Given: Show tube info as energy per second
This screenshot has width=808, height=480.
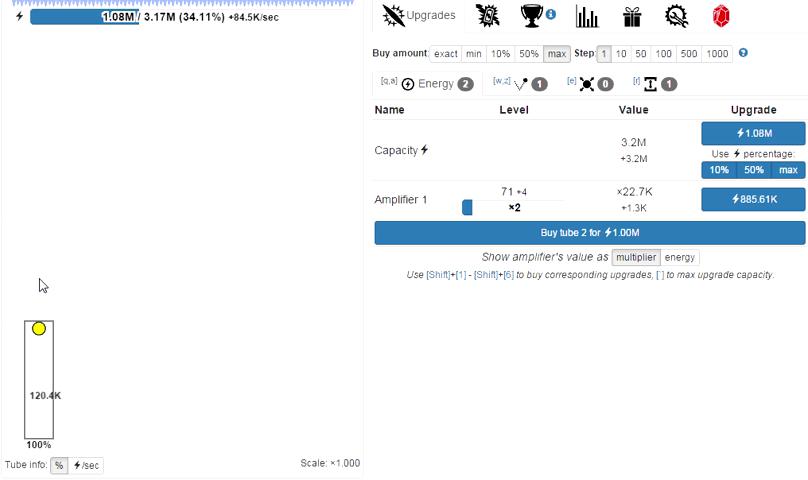Looking at the screenshot, I should (x=86, y=465).
